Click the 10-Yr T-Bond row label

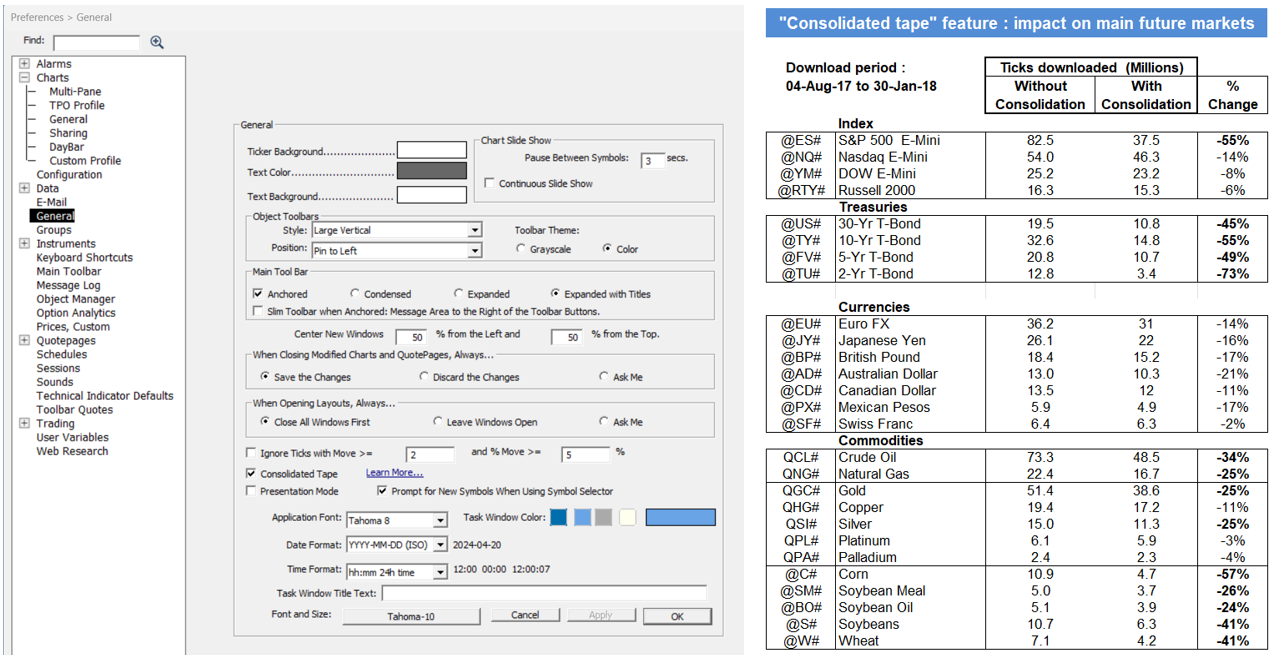tap(880, 240)
